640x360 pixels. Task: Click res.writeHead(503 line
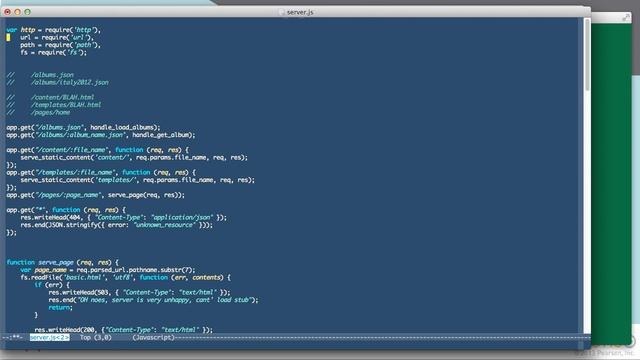point(140,292)
